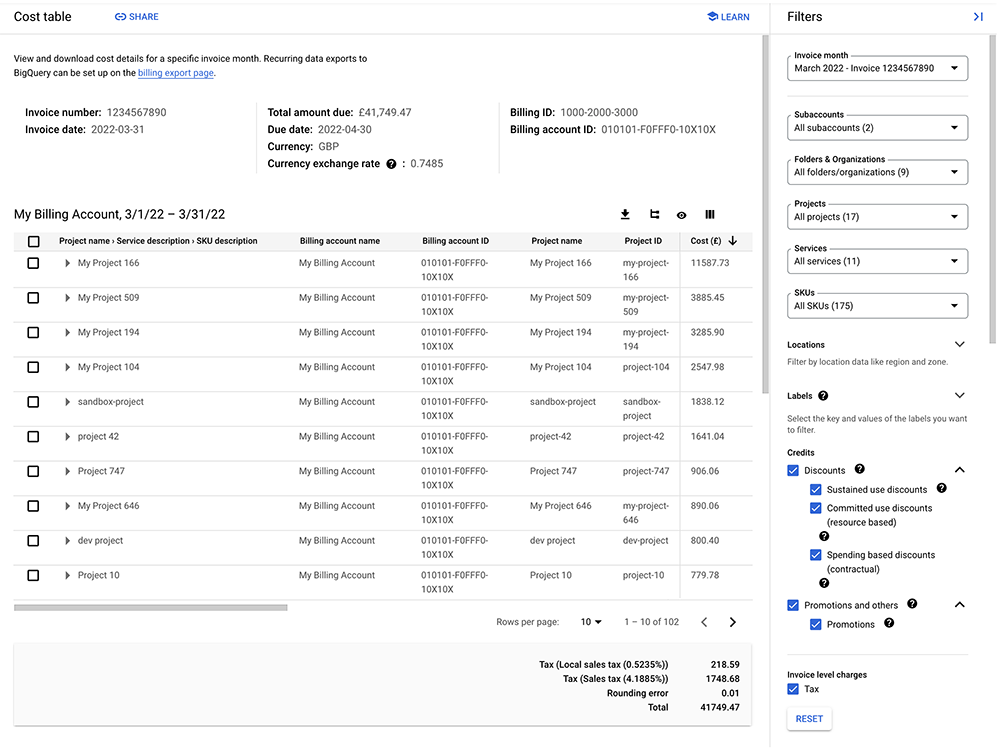This screenshot has width=1002, height=750.
Task: Click help icon next to Labels
Action: [823, 396]
